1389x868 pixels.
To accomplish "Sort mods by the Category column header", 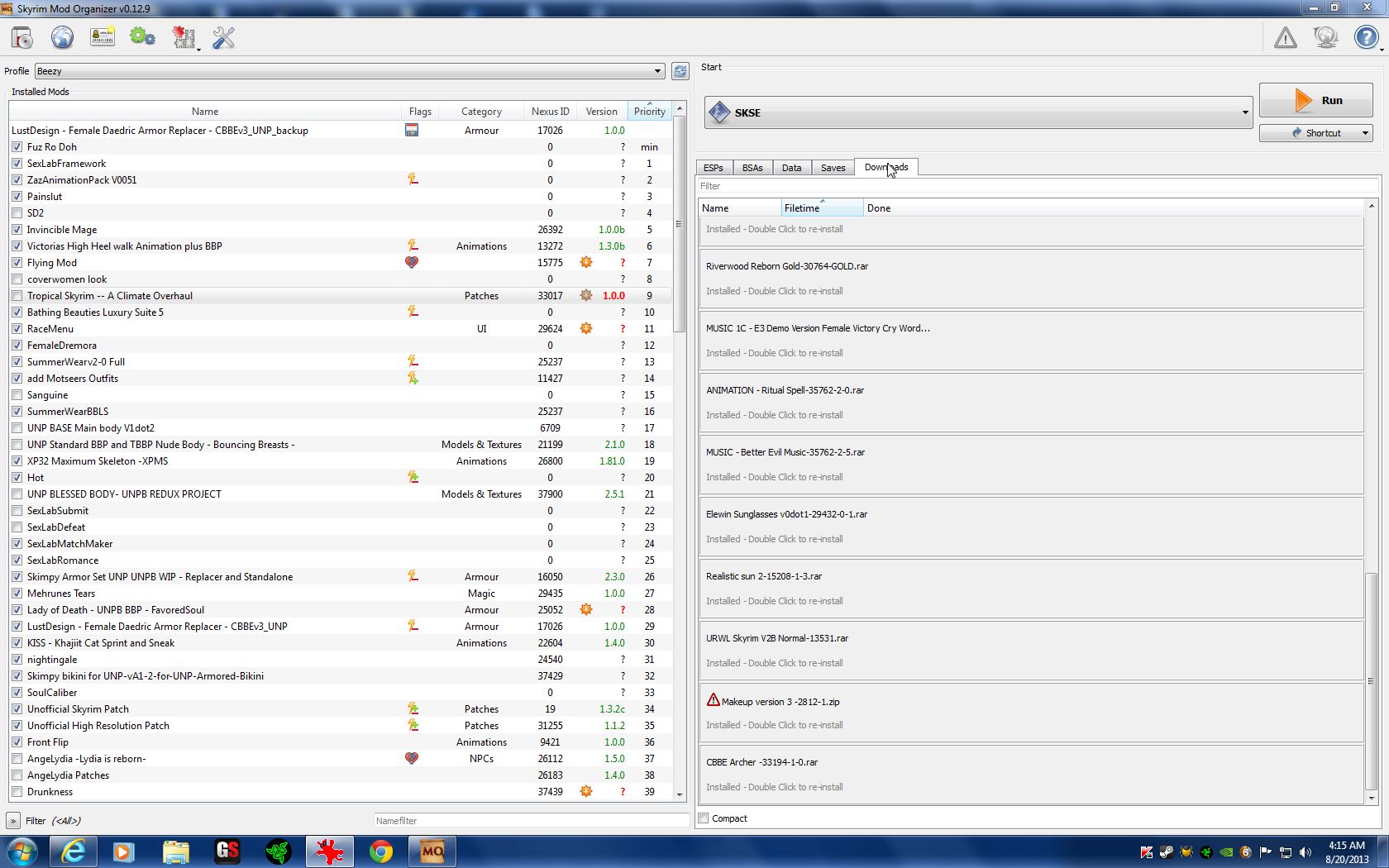I will (481, 112).
